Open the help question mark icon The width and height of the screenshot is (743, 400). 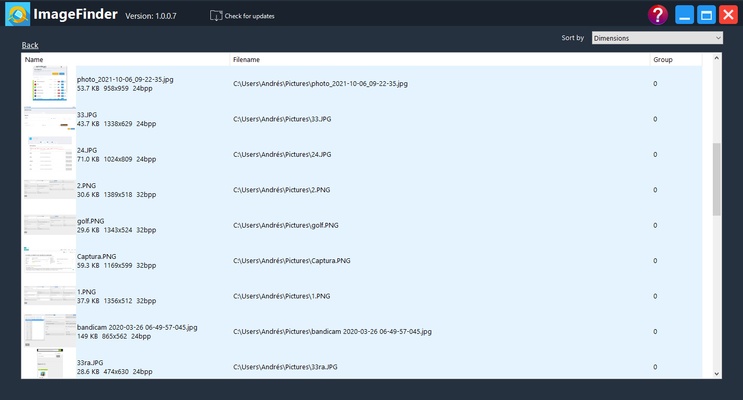pyautogui.click(x=658, y=15)
